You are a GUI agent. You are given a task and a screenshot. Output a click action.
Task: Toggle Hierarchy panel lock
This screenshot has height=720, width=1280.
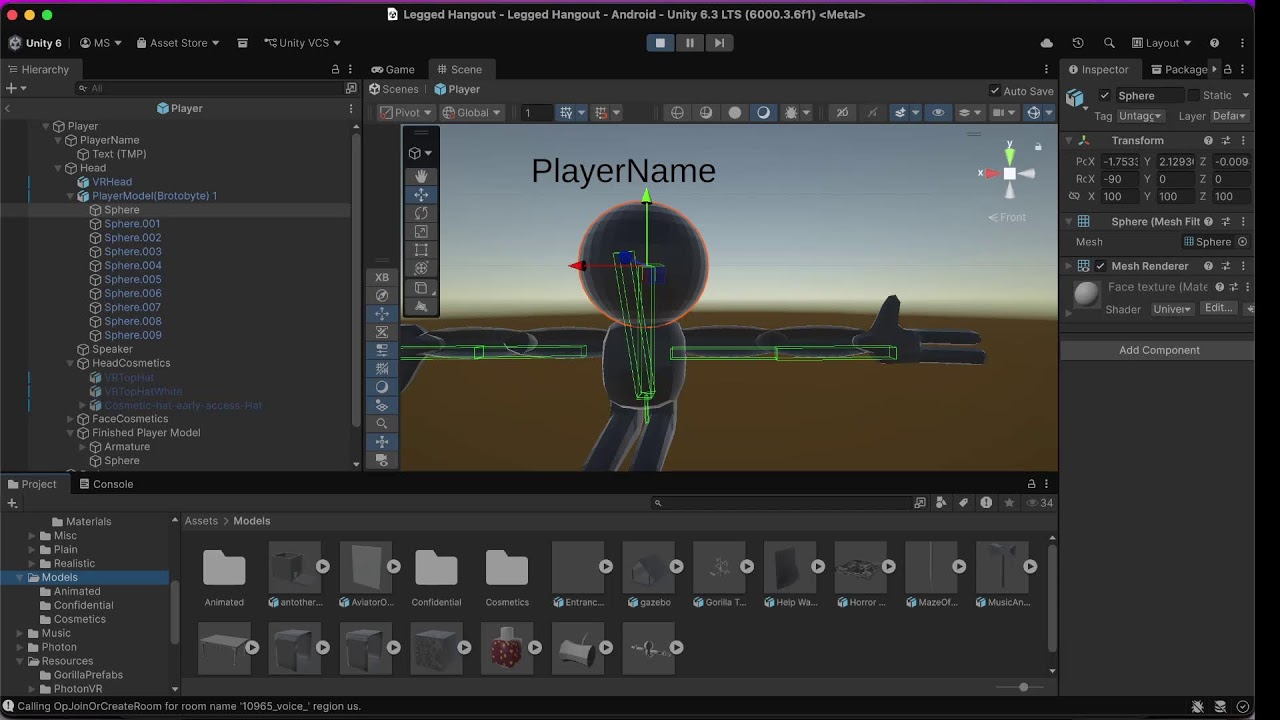335,69
